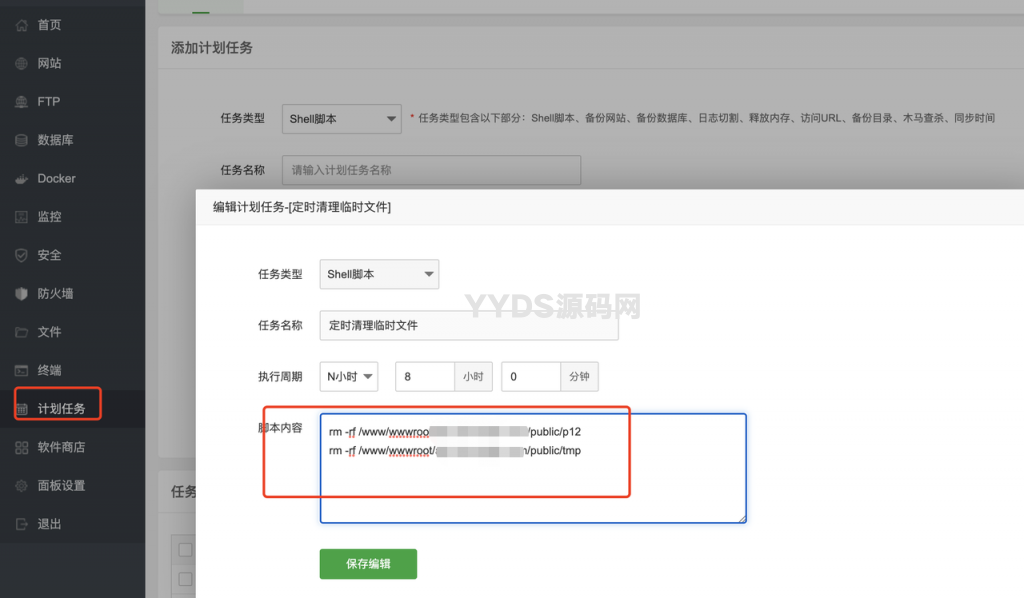Screen dimensions: 1024x598
Task: Click inside the 脚本内容 script textarea
Action: coord(530,470)
